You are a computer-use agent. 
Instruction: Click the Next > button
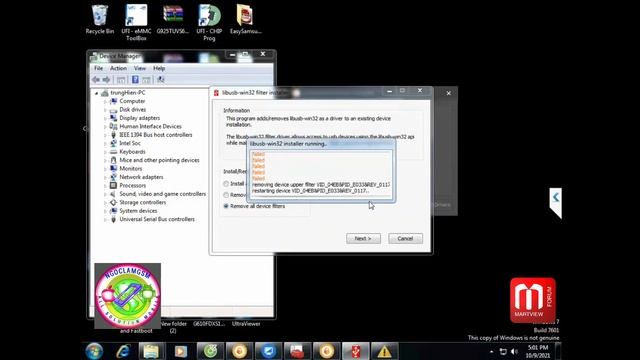[x=363, y=238]
